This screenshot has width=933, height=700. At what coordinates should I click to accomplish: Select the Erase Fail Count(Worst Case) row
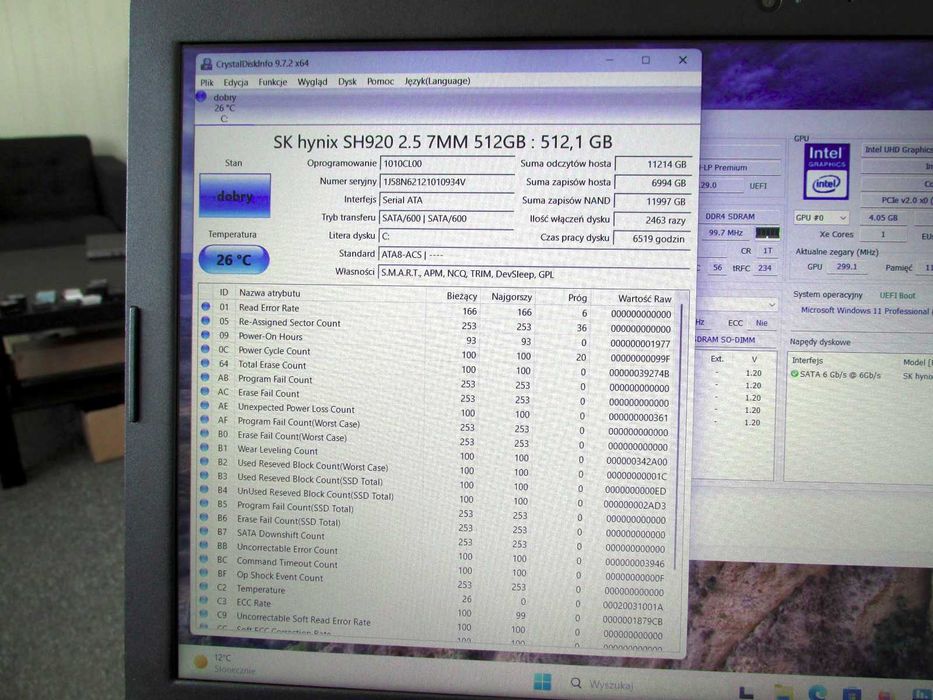click(436, 439)
